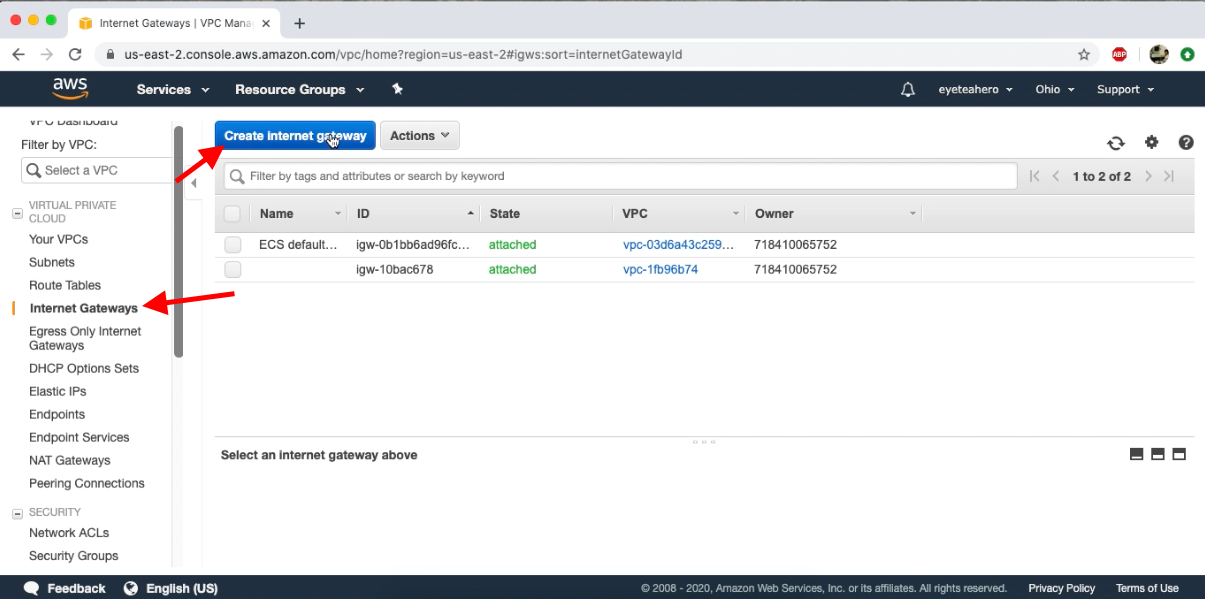The image size is (1205, 599).
Task: Open the browser profile avatar
Action: click(x=1159, y=54)
